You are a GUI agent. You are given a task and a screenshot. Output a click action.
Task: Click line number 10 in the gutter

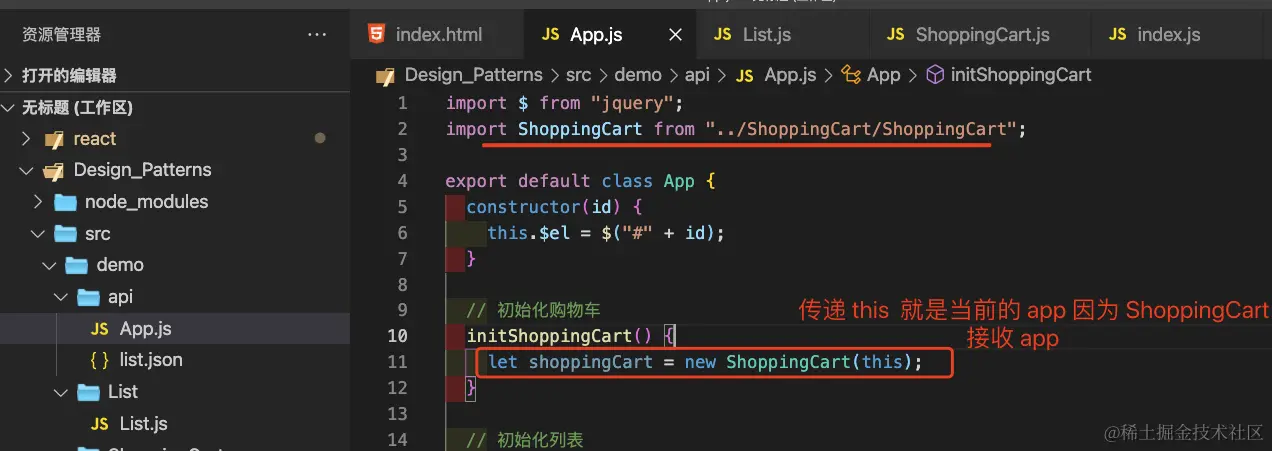[x=397, y=336]
